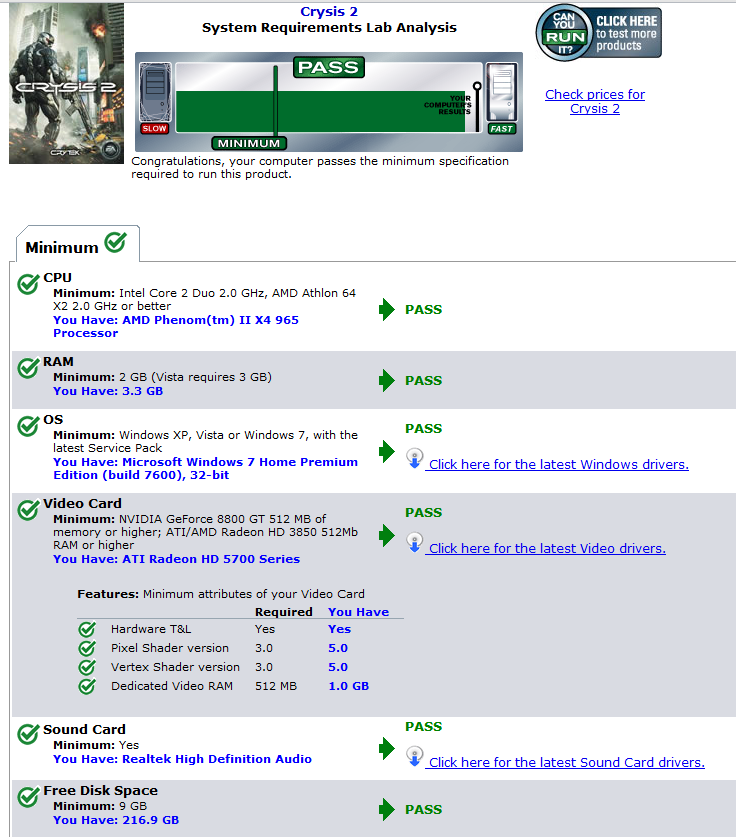Click the Pixel Shader version checkmark icon
The width and height of the screenshot is (736, 837).
tap(87, 648)
